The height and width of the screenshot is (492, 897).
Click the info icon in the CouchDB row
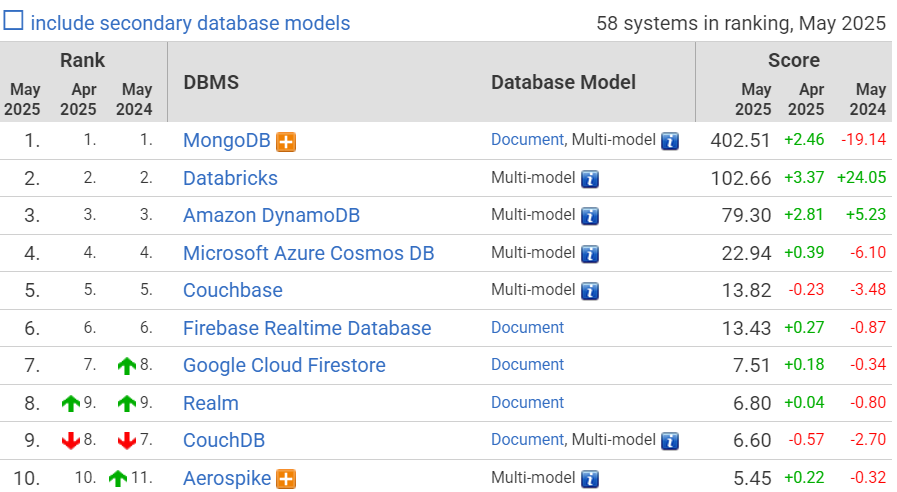pyautogui.click(x=670, y=441)
